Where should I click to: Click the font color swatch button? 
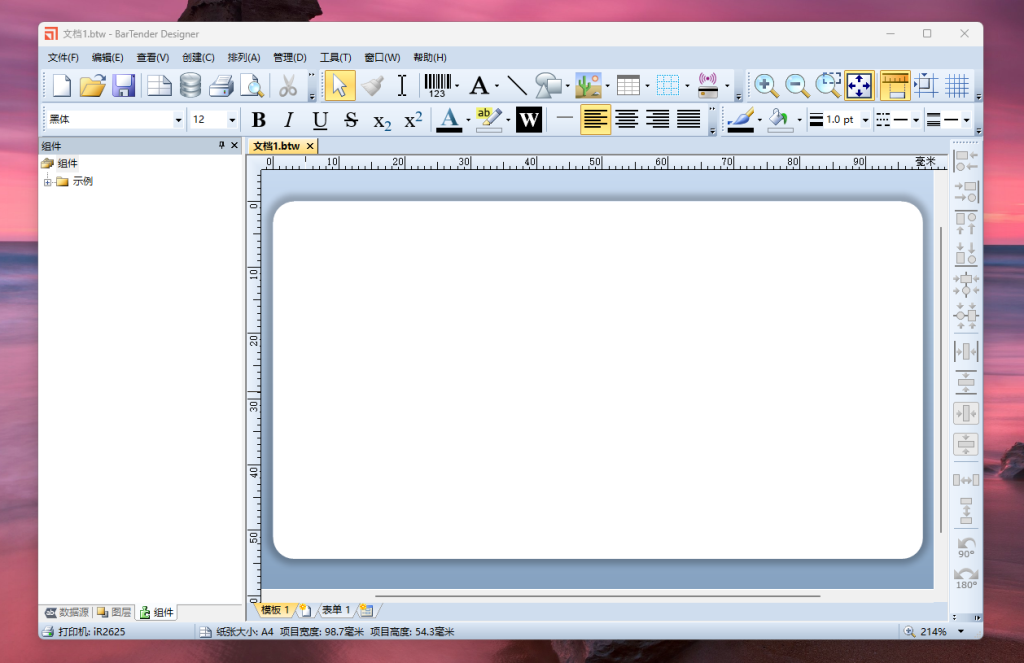pyautogui.click(x=449, y=120)
